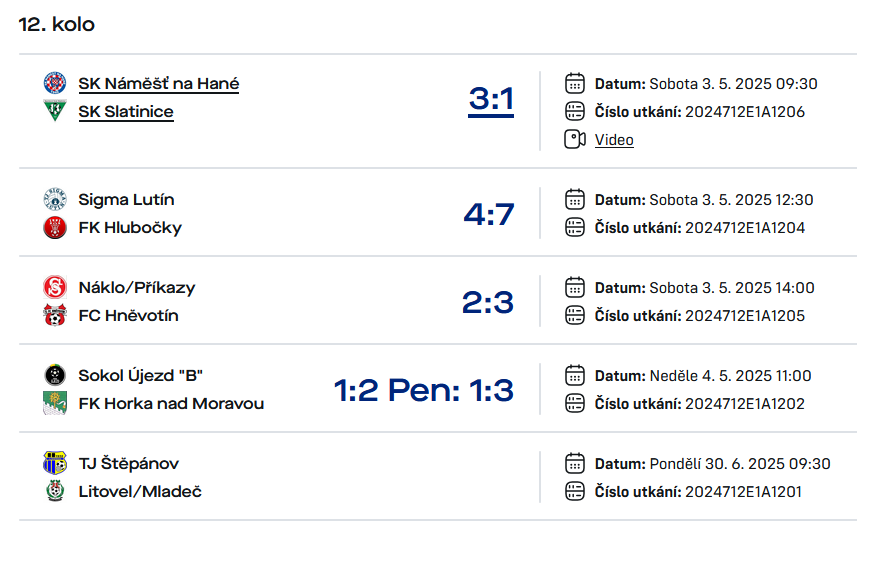Select the 1:2 Pen: 1:3 score
This screenshot has width=895, height=570.
click(424, 391)
